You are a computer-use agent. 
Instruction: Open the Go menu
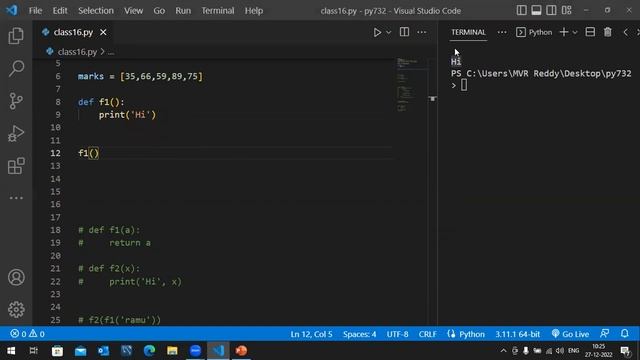pyautogui.click(x=159, y=11)
